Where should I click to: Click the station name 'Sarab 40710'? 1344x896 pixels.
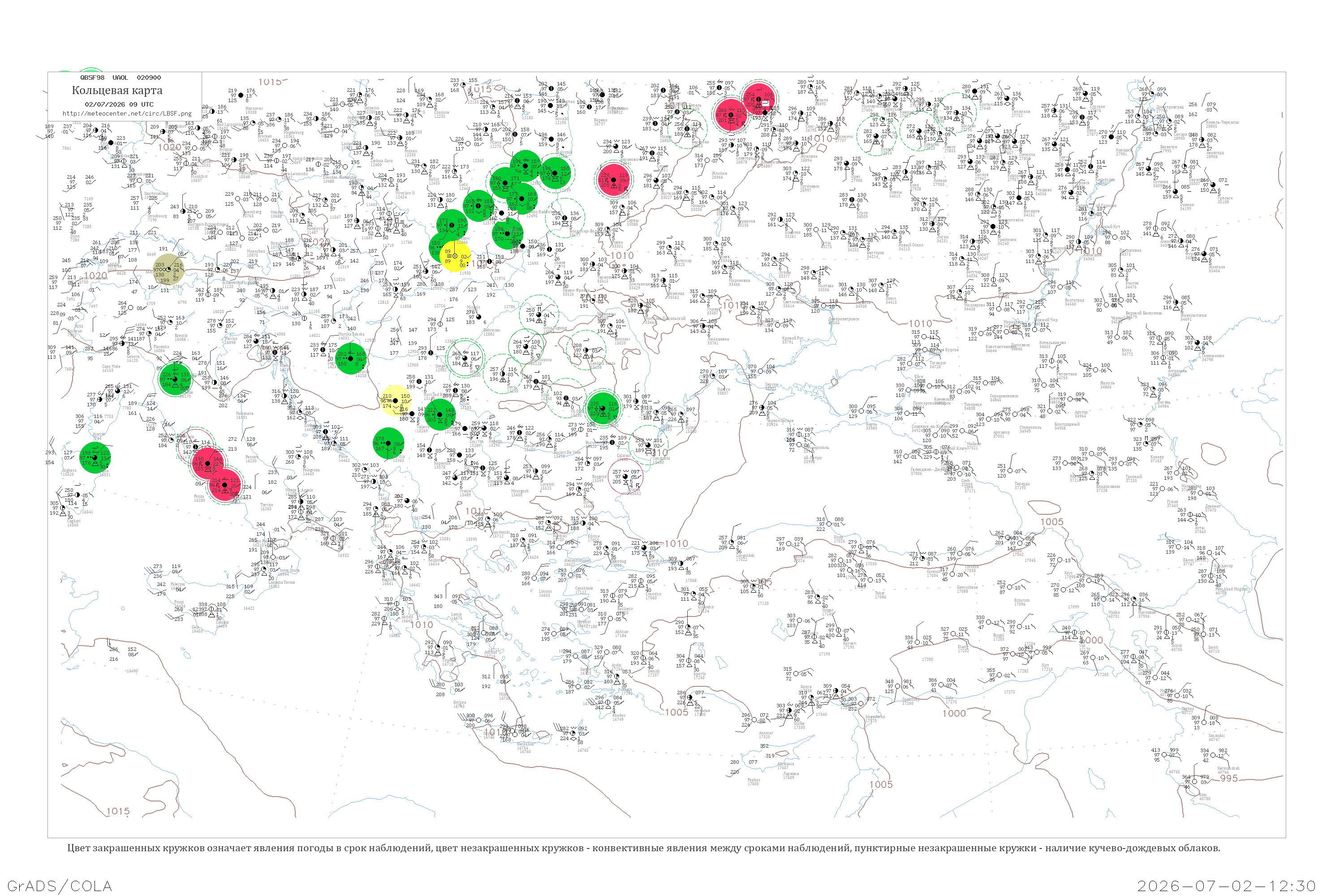1213,649
